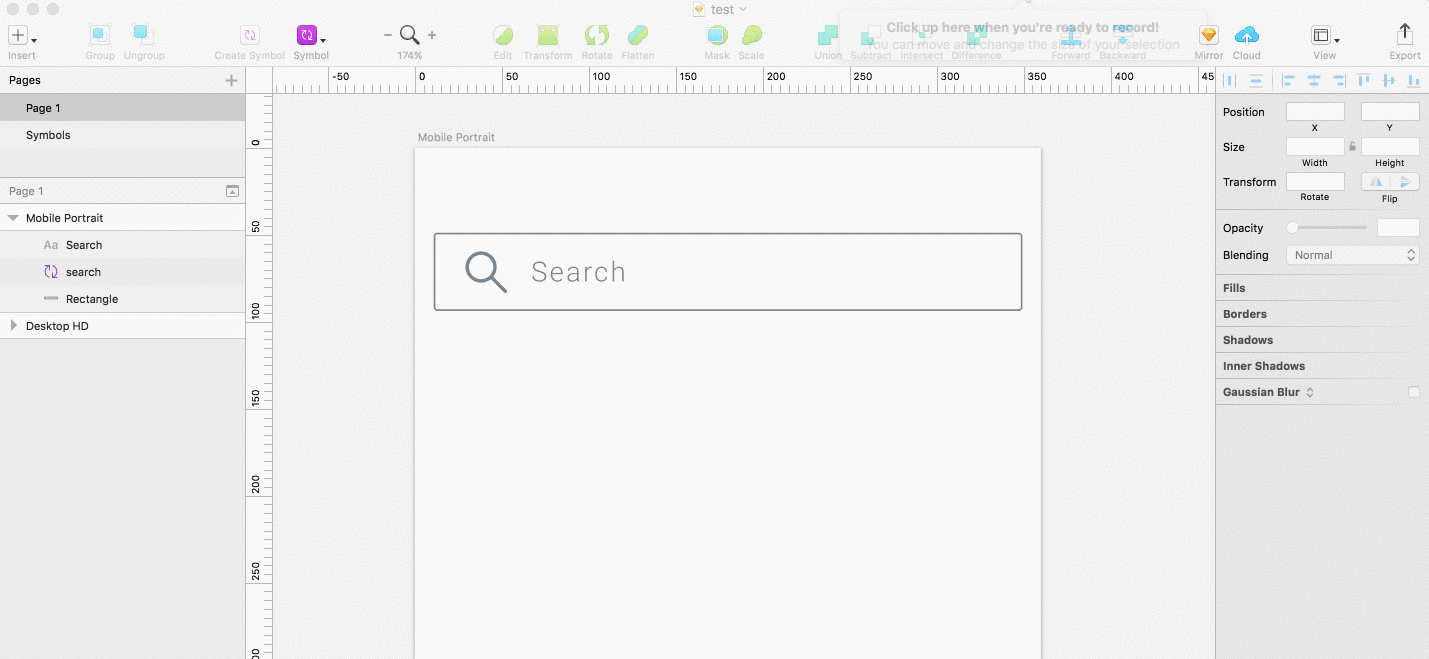
Task: Flip horizontally button in Transform
Action: (x=1376, y=182)
